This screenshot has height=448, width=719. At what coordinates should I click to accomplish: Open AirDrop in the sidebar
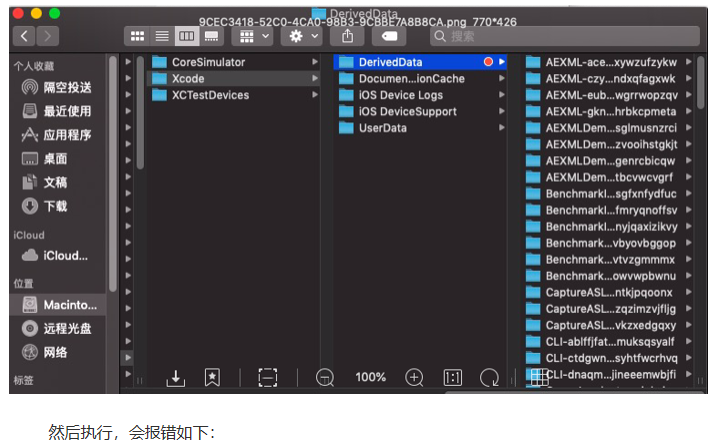57,87
